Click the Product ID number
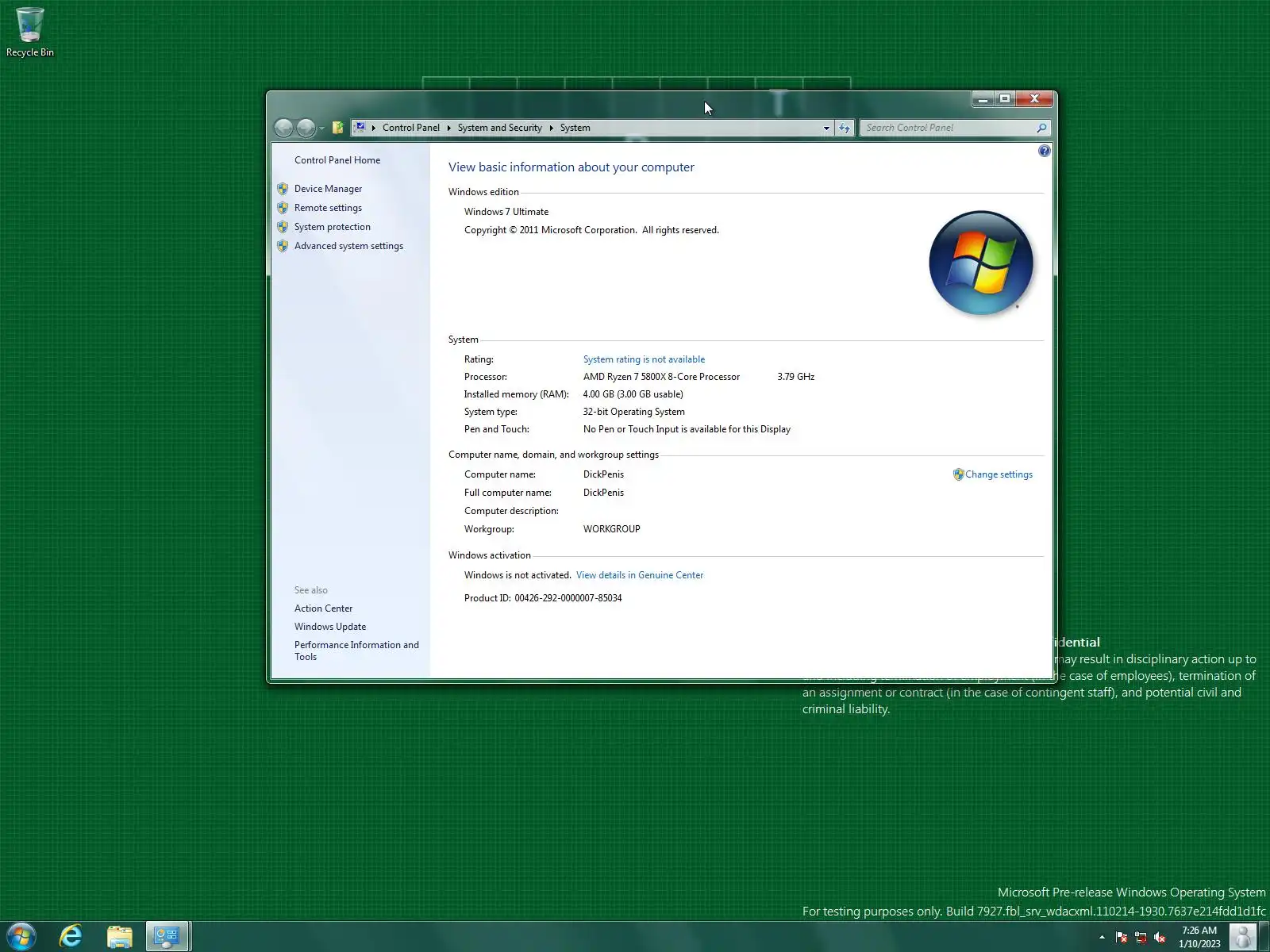The image size is (1270, 952). [x=568, y=598]
